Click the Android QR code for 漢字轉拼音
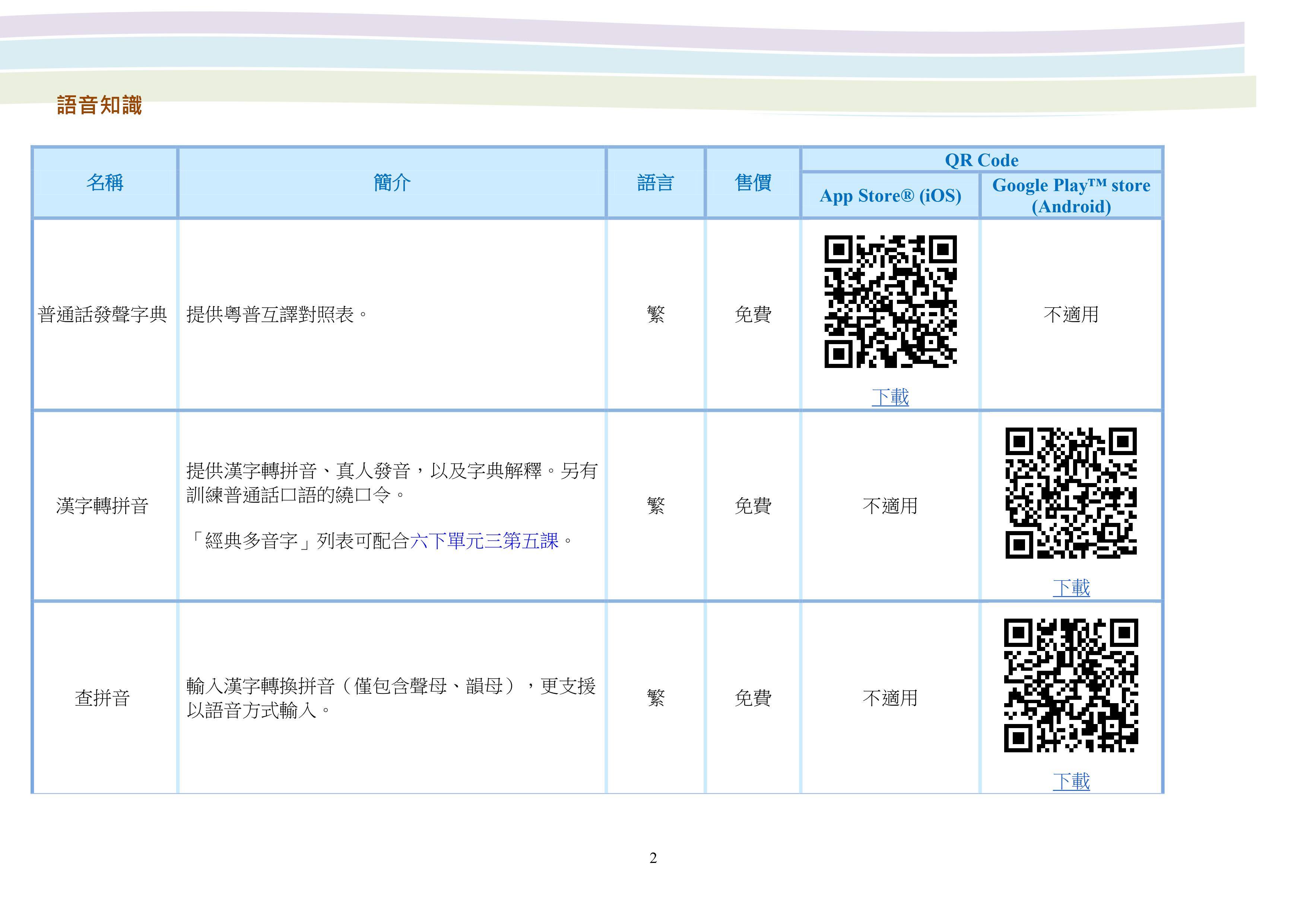Viewport: 1307px width, 924px height. (1071, 492)
